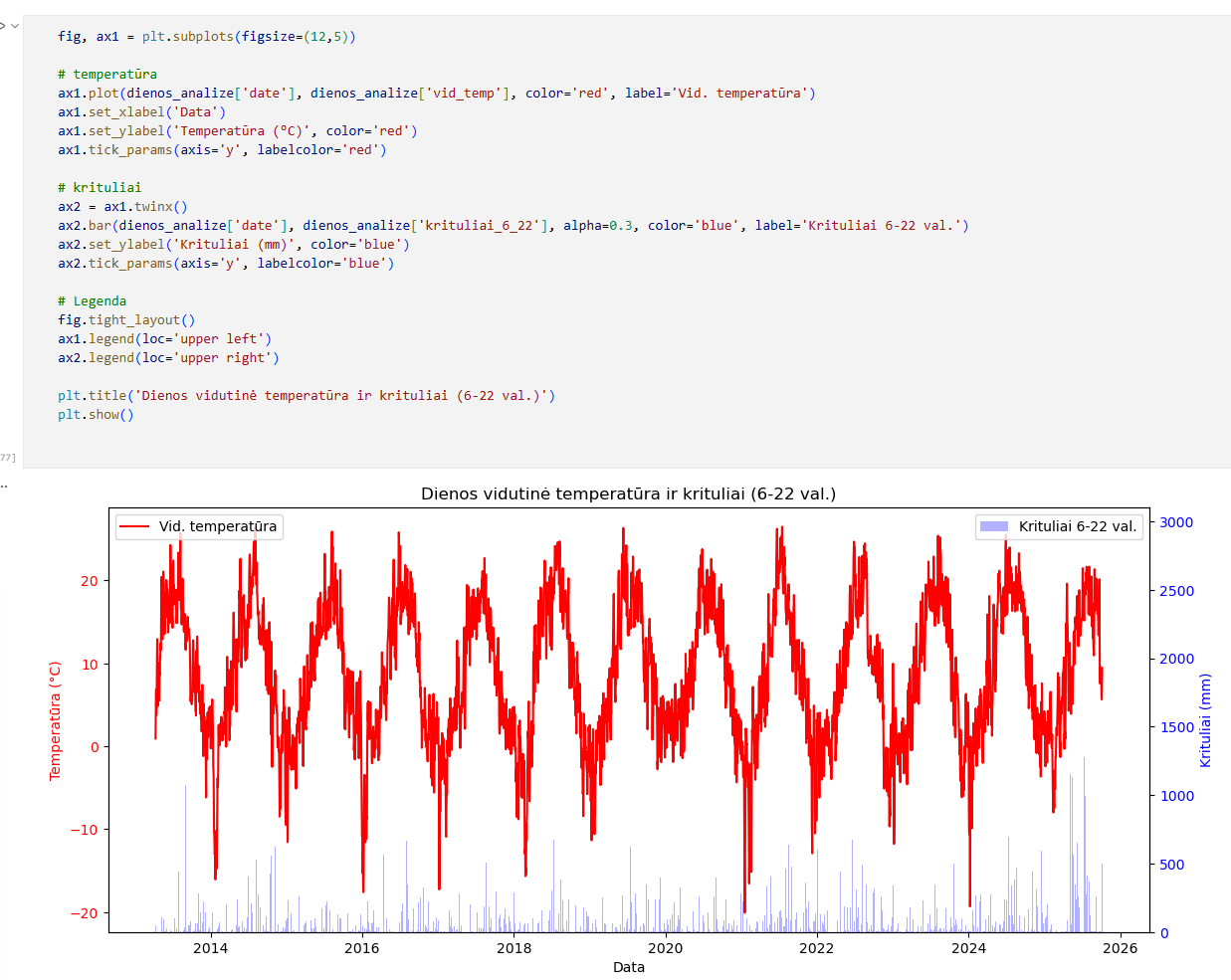Run the cell with the play icon
1231x980 pixels.
tap(2, 25)
